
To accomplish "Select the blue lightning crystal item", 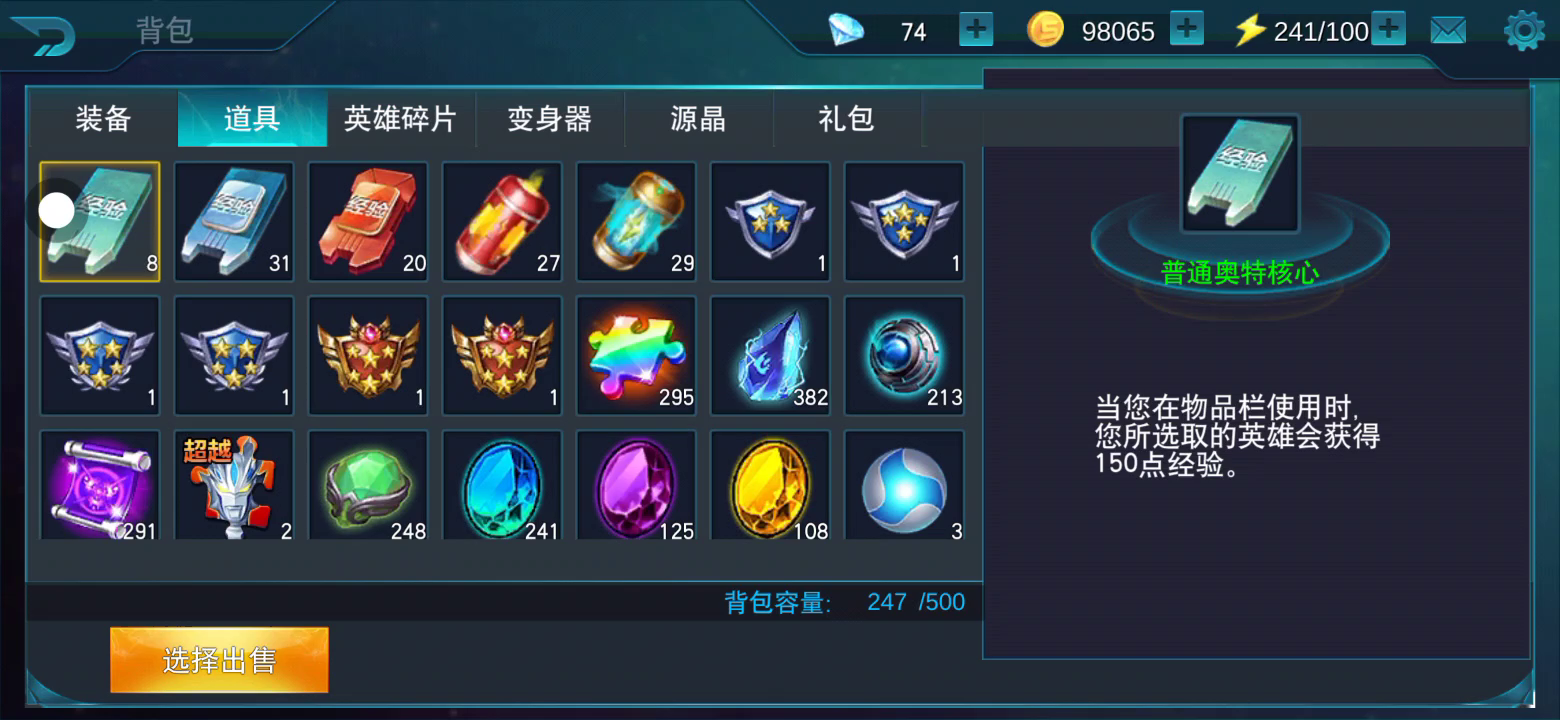I will tap(770, 355).
